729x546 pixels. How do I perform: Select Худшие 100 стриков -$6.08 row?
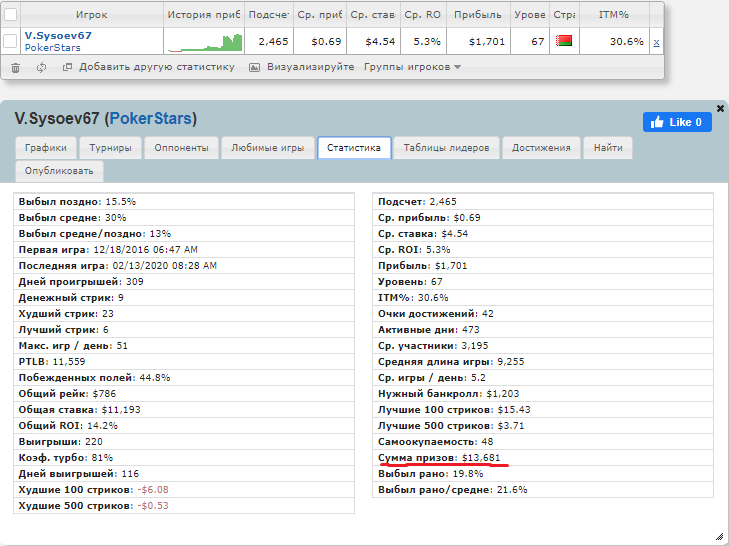[x=184, y=490]
